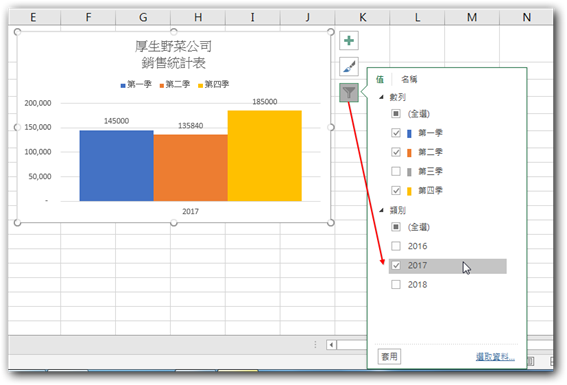The height and width of the screenshot is (385, 567).
Task: Select column header J
Action: tap(308, 17)
